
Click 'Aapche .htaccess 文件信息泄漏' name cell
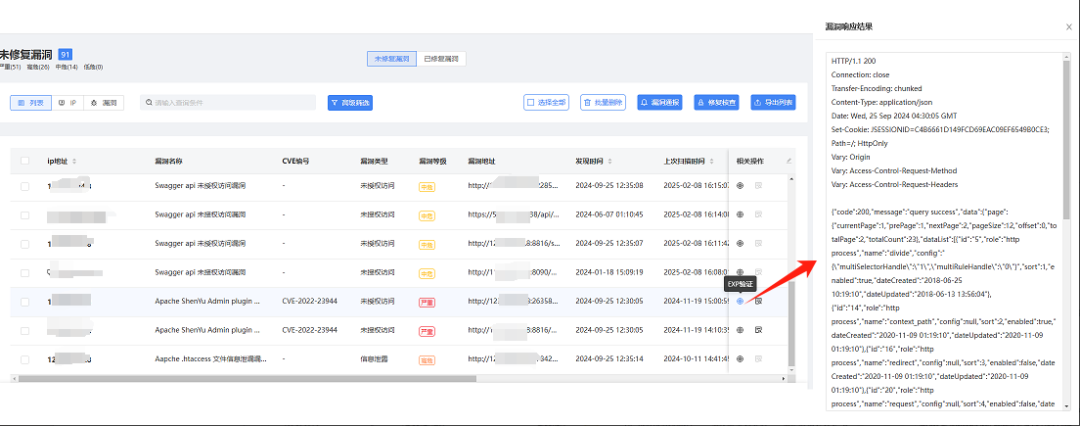coord(210,359)
